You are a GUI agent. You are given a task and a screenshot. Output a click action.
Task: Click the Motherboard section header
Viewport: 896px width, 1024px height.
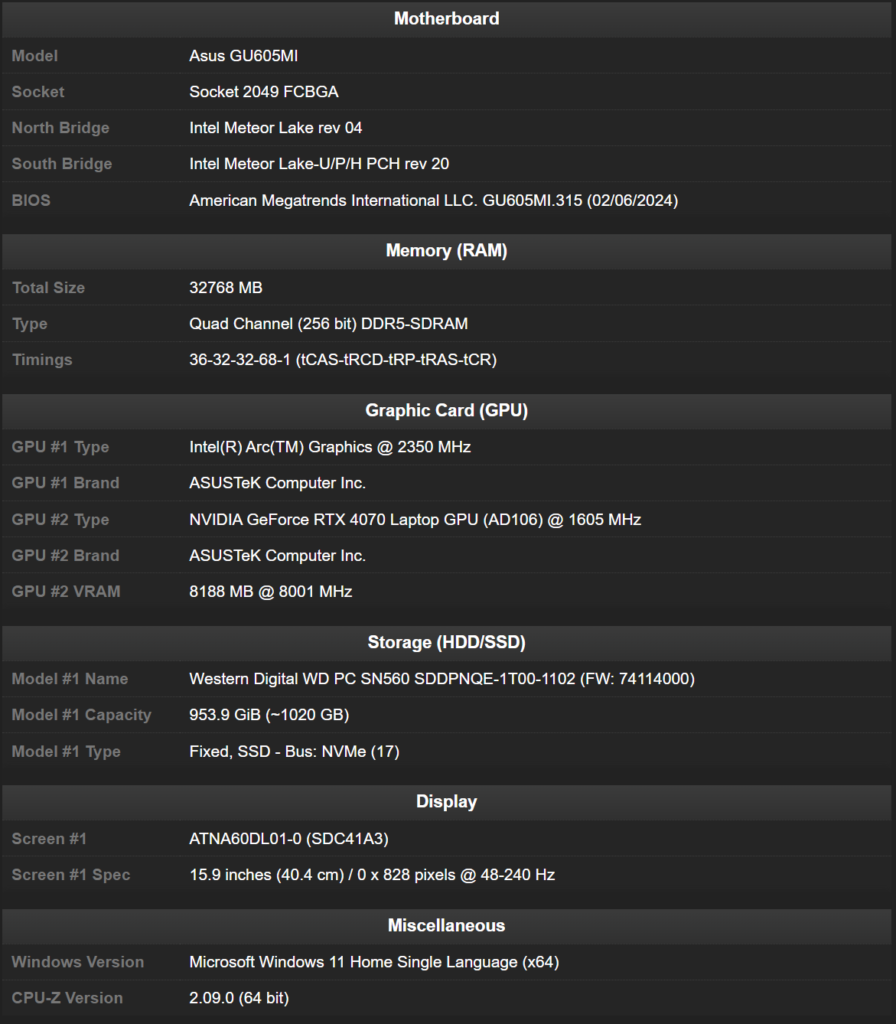click(x=446, y=18)
